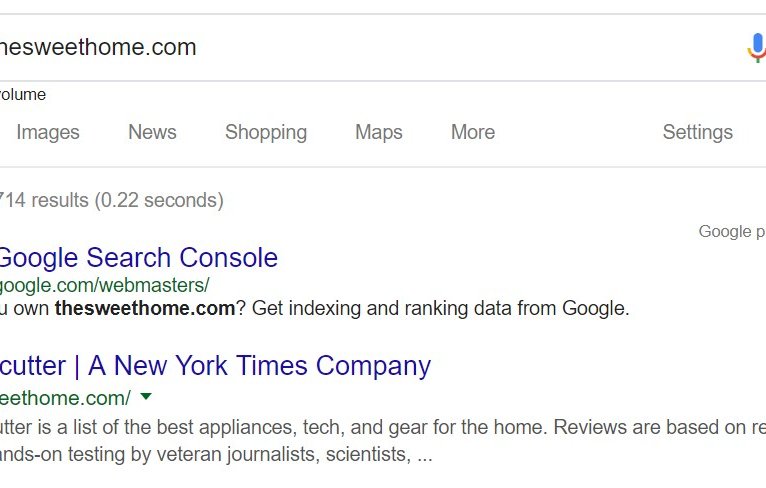
Task: Open the News results tab
Action: tap(152, 132)
